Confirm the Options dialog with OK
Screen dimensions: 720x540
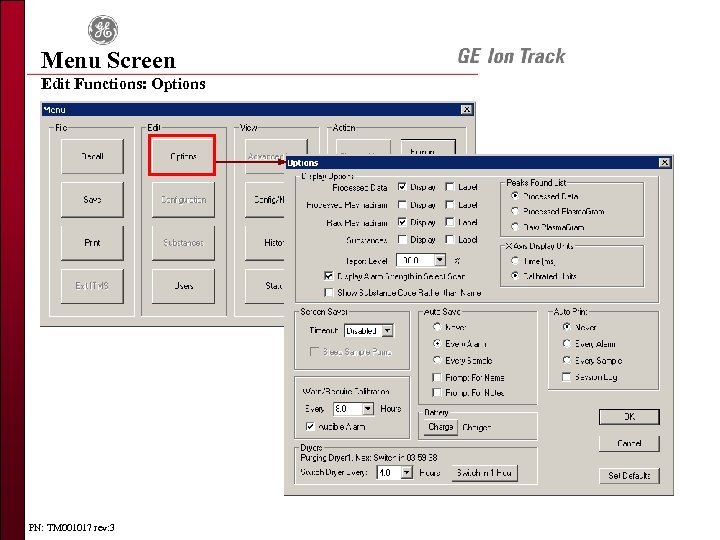click(x=629, y=416)
